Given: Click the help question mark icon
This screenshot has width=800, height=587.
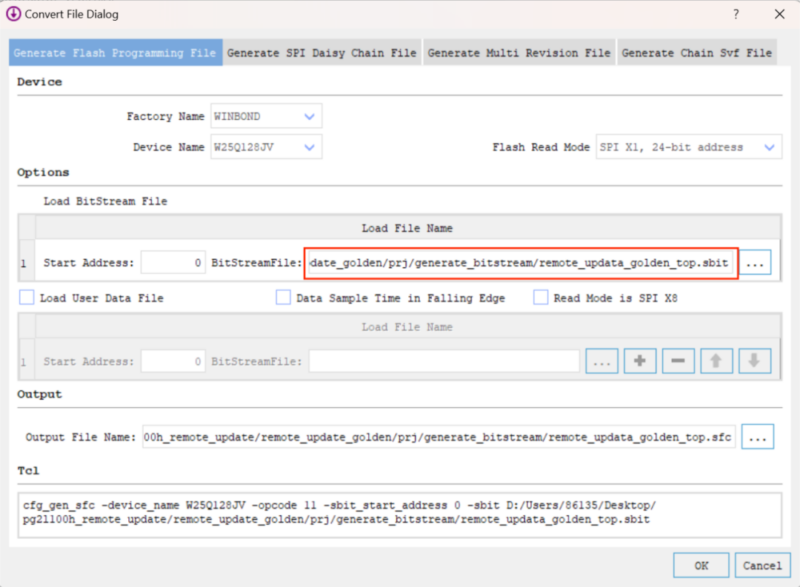Looking at the screenshot, I should (x=736, y=14).
